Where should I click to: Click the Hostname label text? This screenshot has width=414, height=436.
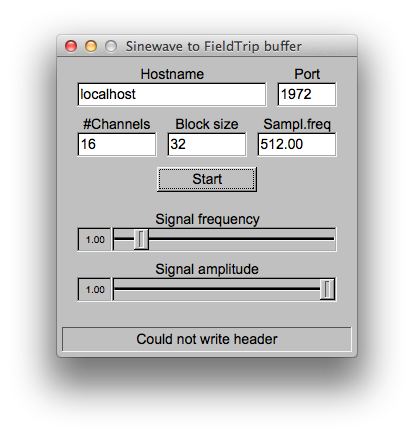click(172, 74)
